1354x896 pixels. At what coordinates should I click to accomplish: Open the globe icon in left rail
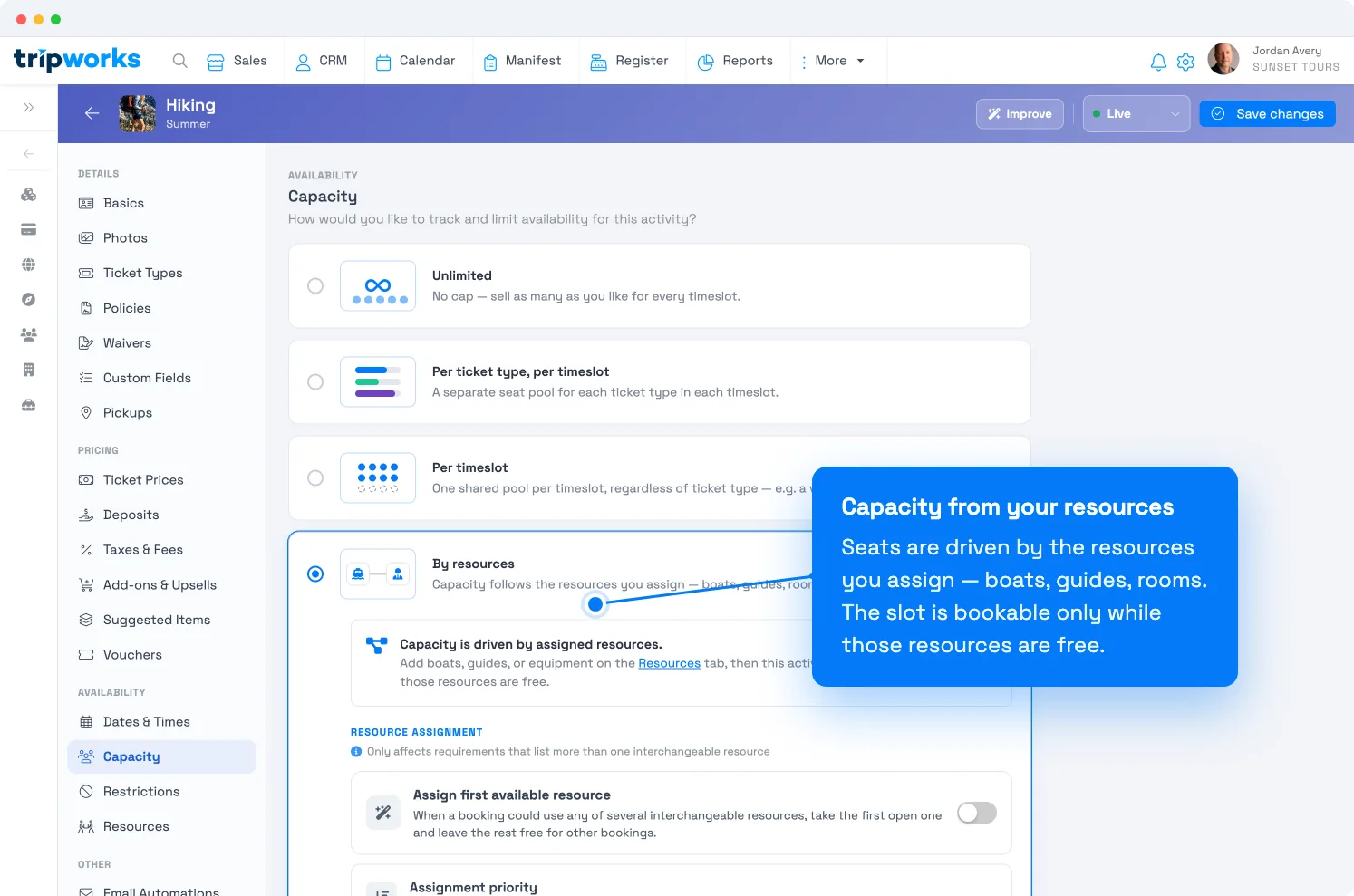coord(28,265)
